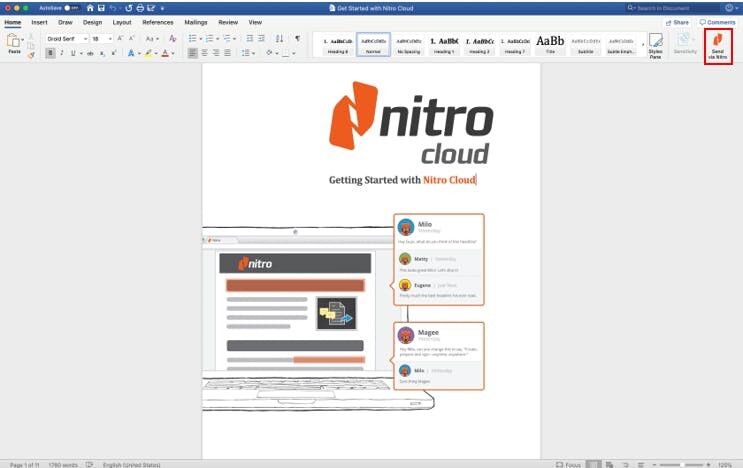The width and height of the screenshot is (743, 468).
Task: Toggle the AutoSave switch
Action: point(71,8)
